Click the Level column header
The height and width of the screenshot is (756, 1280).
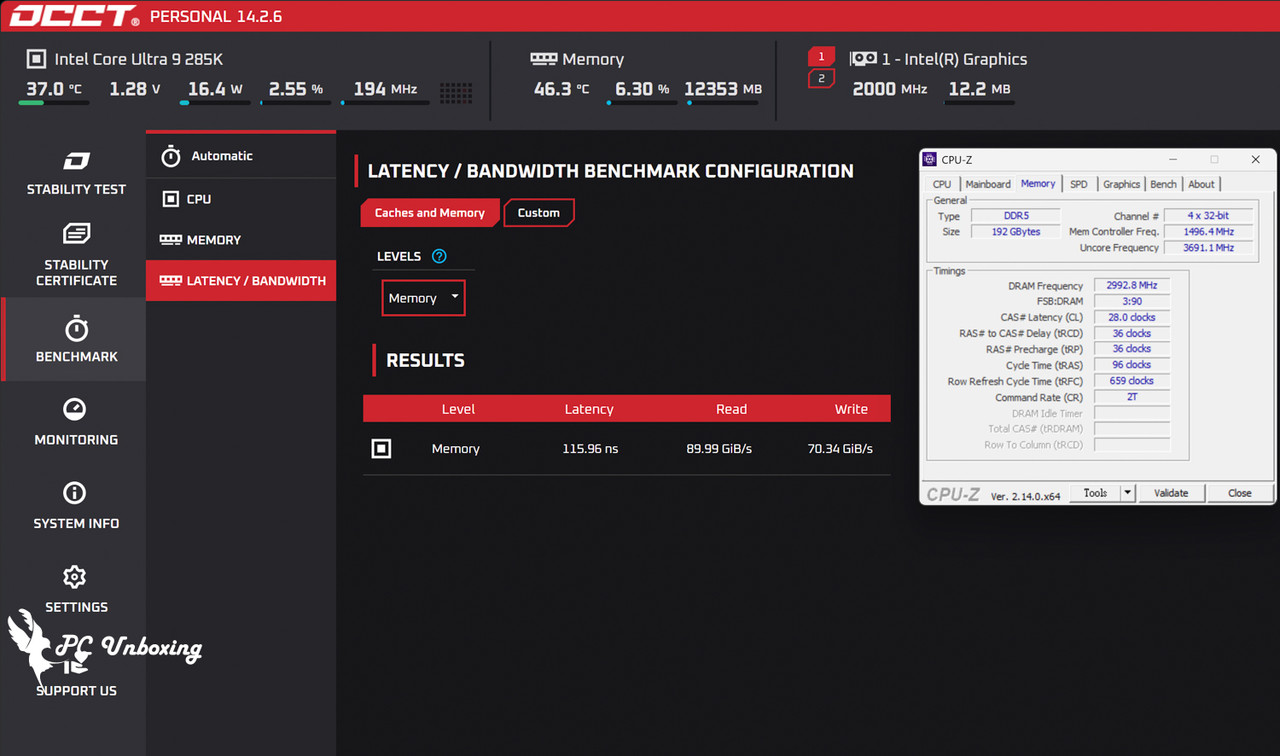coord(458,409)
